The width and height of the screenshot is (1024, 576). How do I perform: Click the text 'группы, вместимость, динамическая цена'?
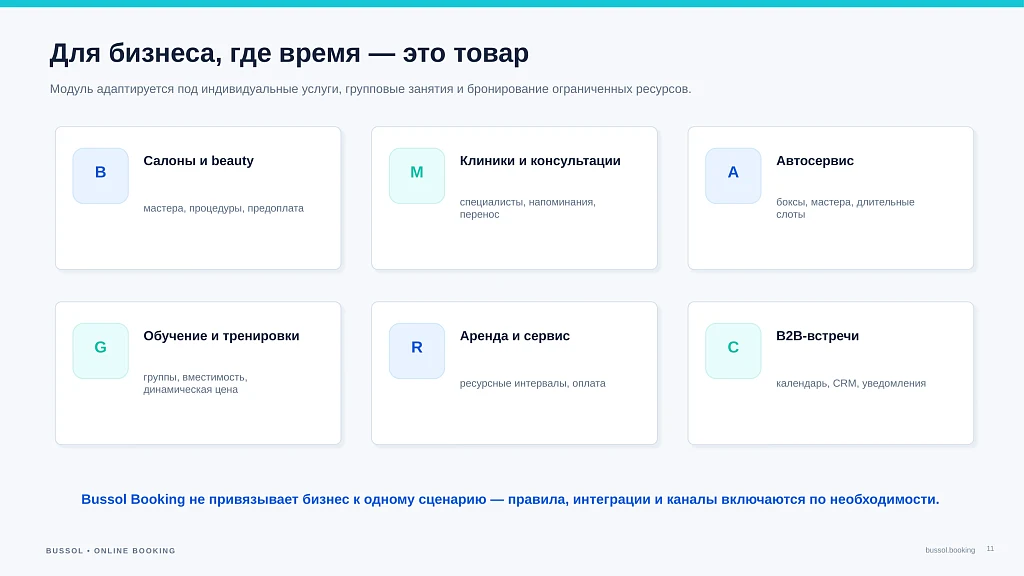tap(195, 383)
